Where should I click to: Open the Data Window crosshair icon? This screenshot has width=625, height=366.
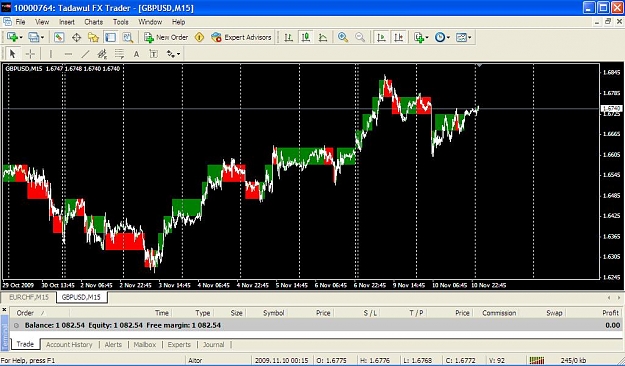(x=76, y=37)
